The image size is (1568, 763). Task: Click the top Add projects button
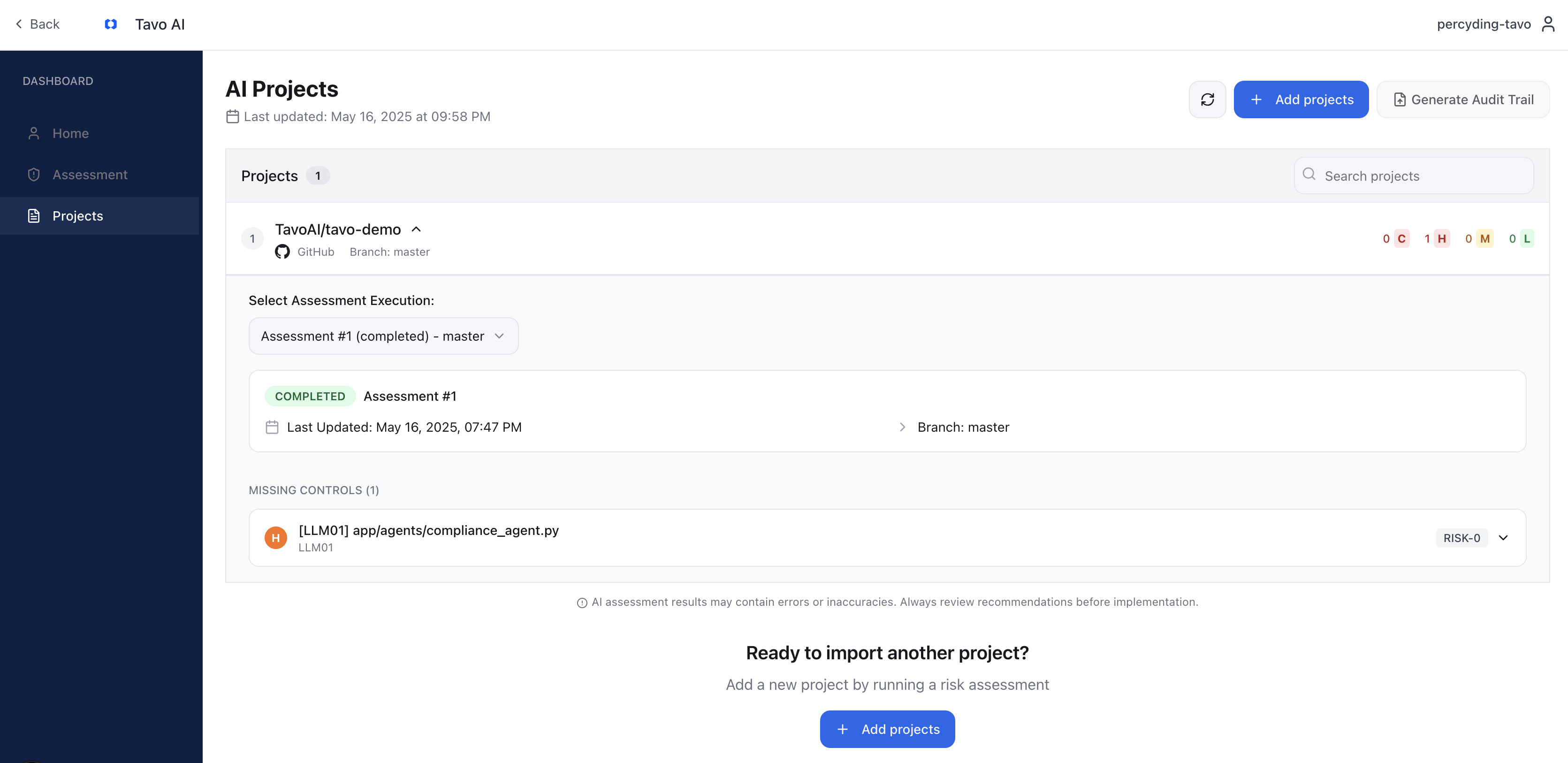pos(1301,99)
